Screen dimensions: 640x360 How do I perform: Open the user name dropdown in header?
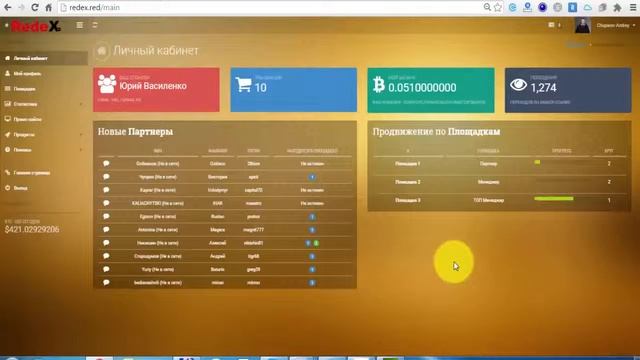(x=616, y=25)
